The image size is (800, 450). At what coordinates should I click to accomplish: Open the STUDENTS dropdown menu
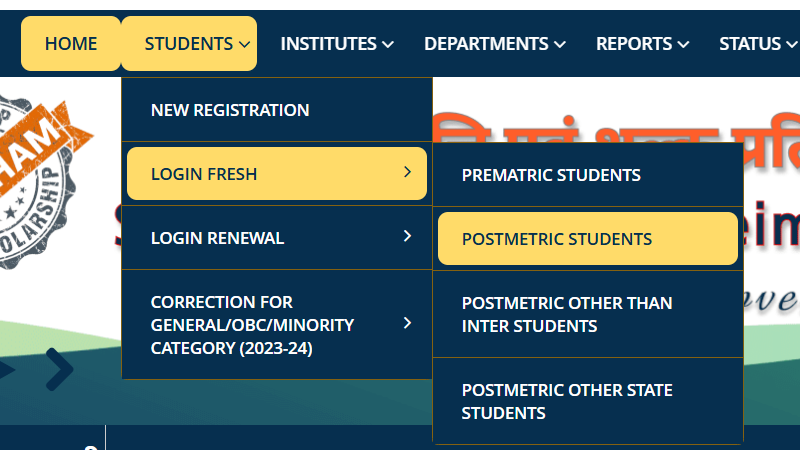pyautogui.click(x=189, y=44)
